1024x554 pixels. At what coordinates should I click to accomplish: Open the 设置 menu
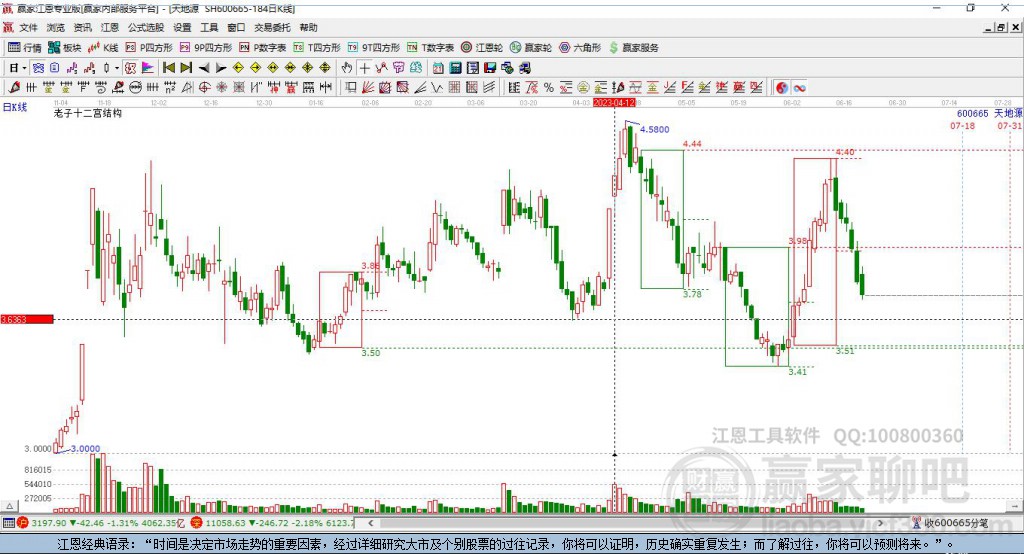[182, 27]
